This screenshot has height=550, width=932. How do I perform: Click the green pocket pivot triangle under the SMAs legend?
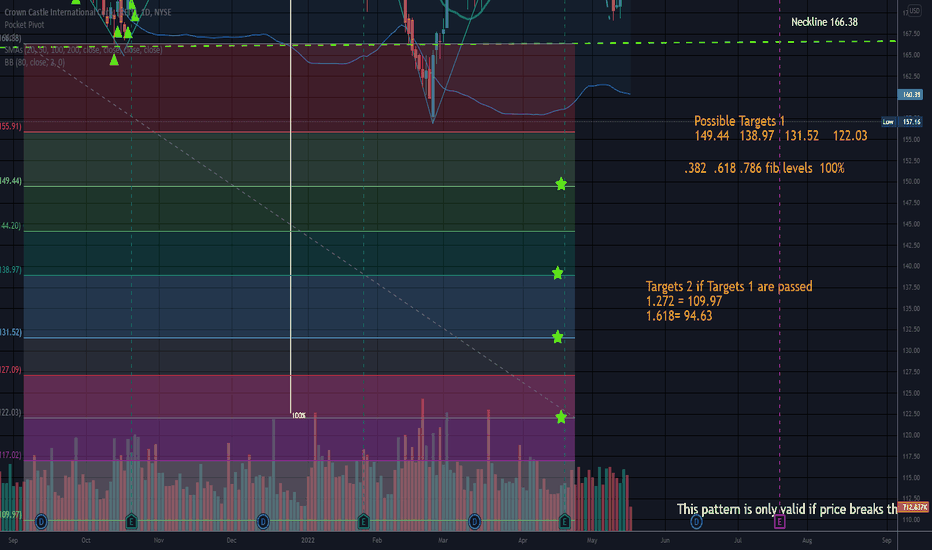point(114,60)
